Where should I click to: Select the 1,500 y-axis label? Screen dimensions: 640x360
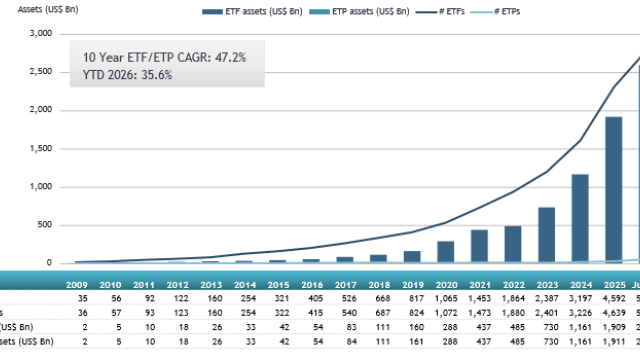[x=41, y=148]
